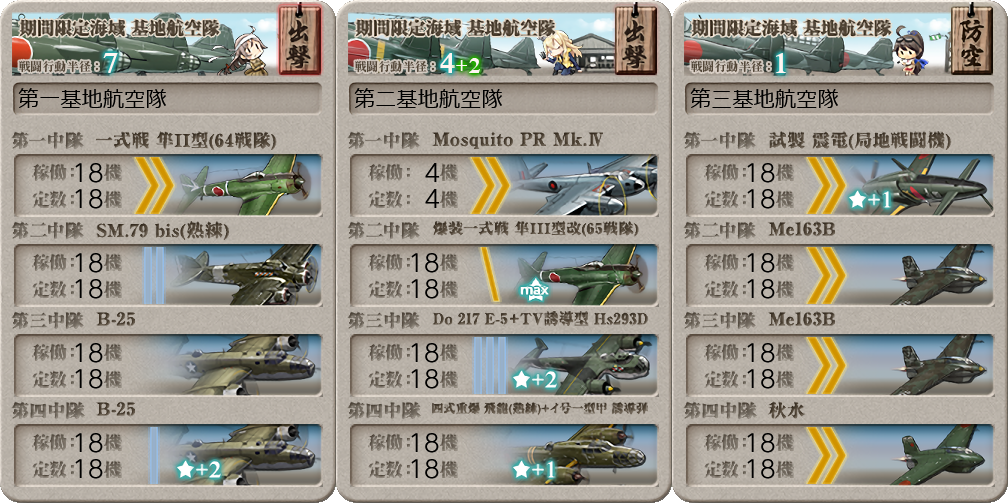Click first base combat radius value 7
The height and width of the screenshot is (503, 1008).
pyautogui.click(x=109, y=63)
